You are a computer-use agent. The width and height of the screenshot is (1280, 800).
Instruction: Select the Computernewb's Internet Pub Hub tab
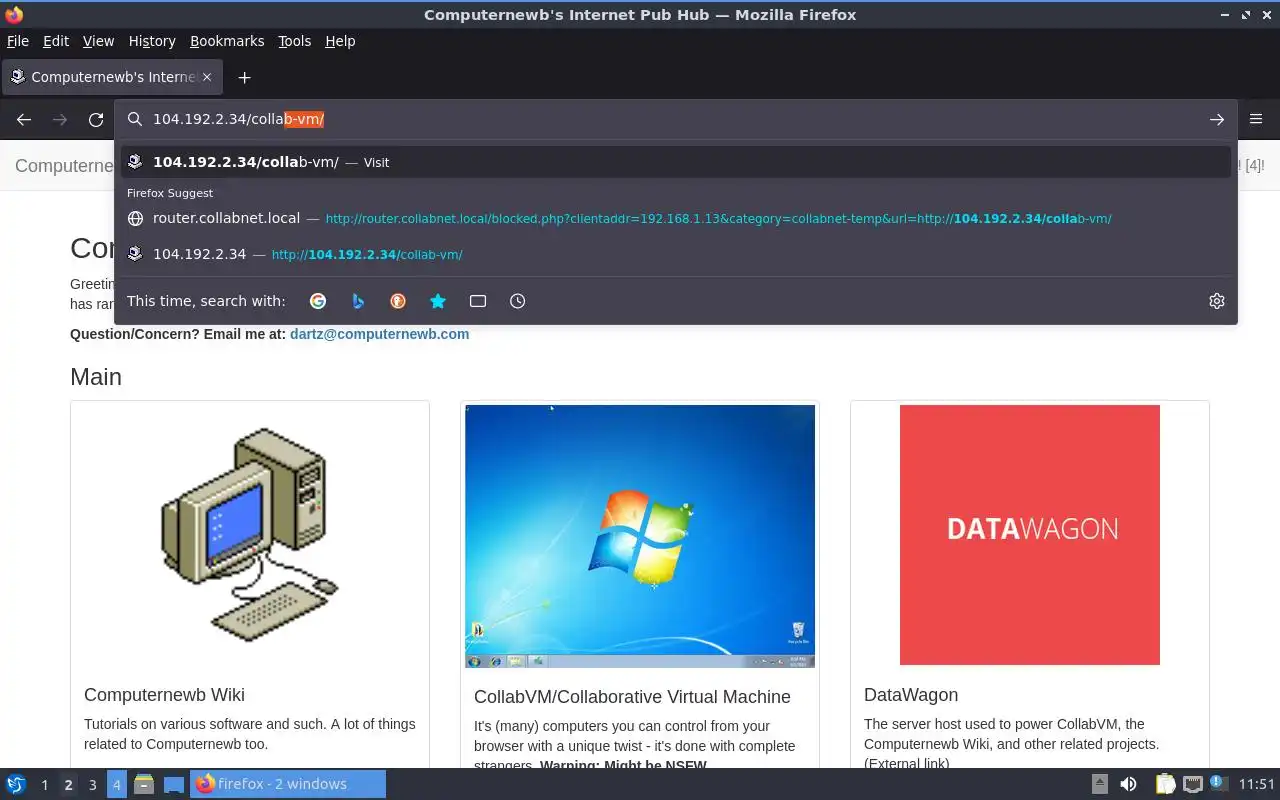coord(111,77)
